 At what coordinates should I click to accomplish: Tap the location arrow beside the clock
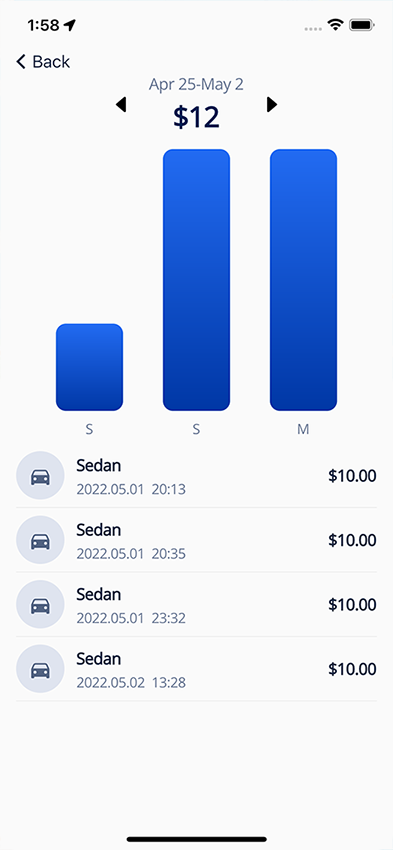[70, 25]
